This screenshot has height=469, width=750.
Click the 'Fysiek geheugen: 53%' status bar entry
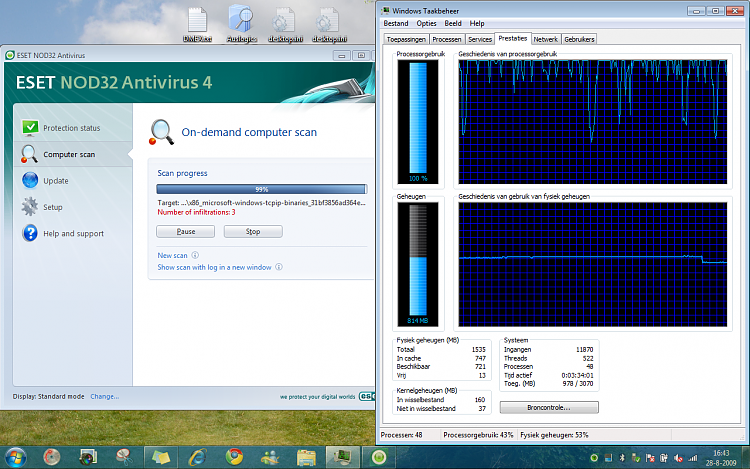[554, 435]
